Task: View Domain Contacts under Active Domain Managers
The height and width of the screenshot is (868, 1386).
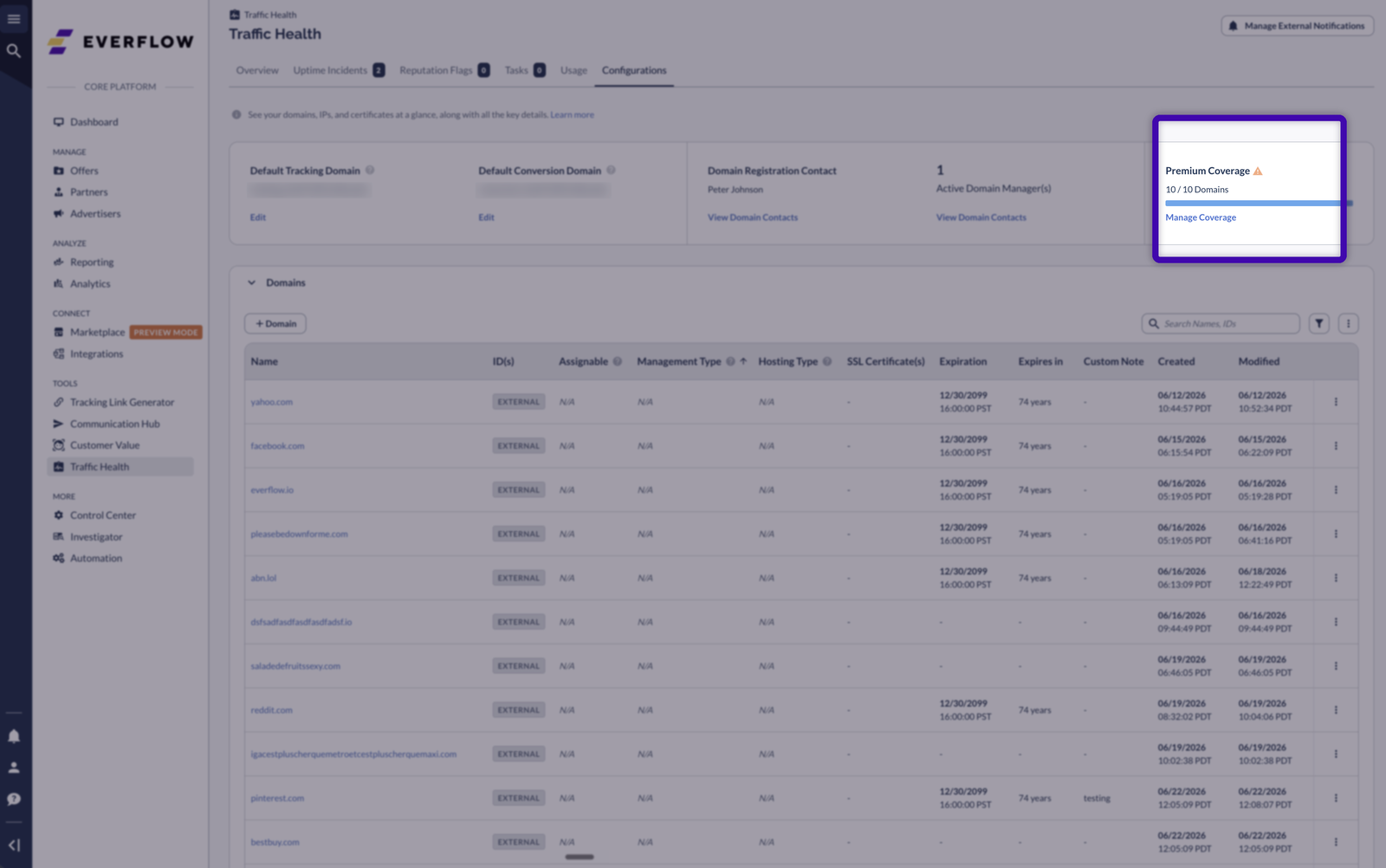Action: point(981,217)
